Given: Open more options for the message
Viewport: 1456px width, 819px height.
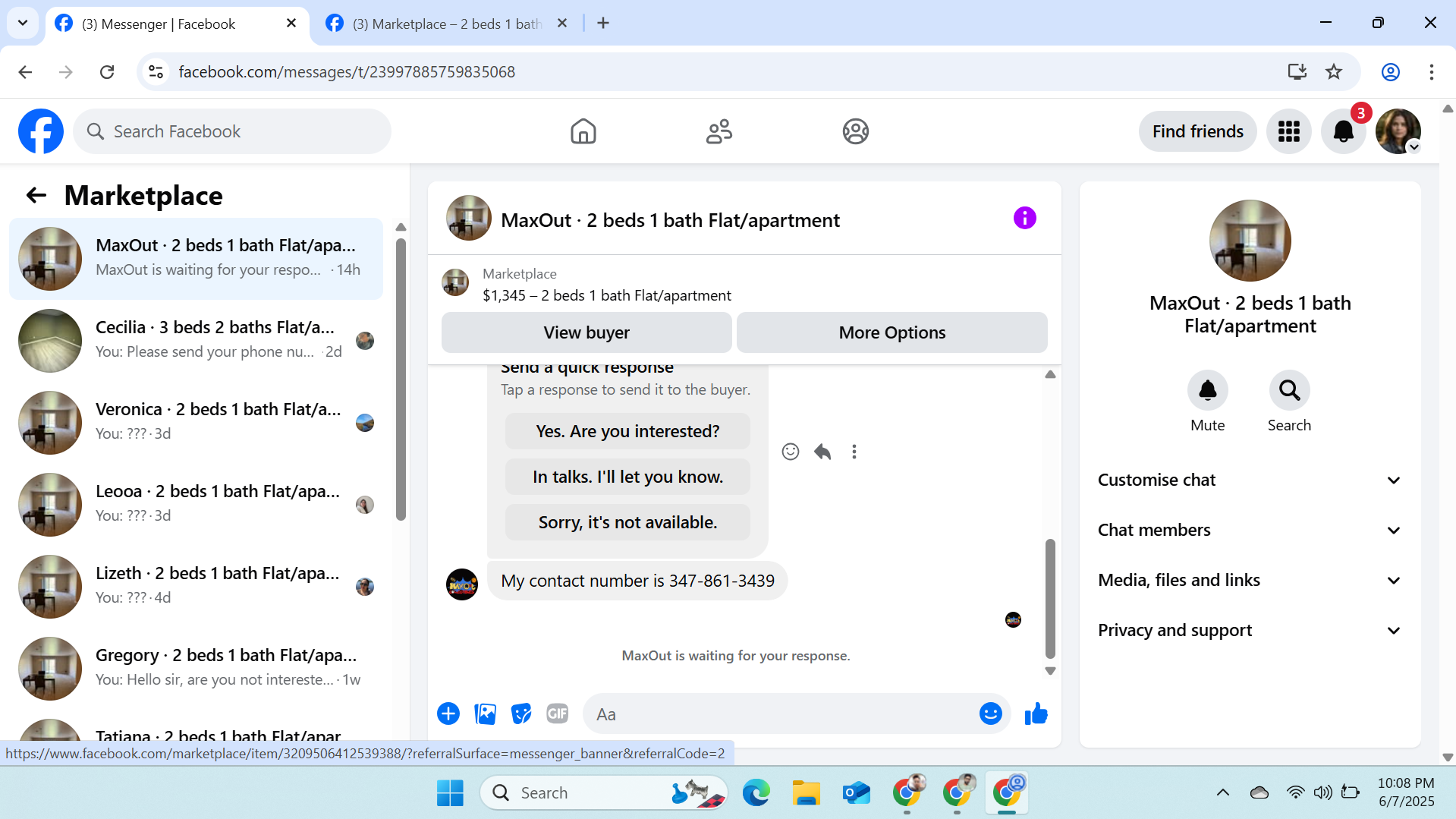Looking at the screenshot, I should click(854, 452).
